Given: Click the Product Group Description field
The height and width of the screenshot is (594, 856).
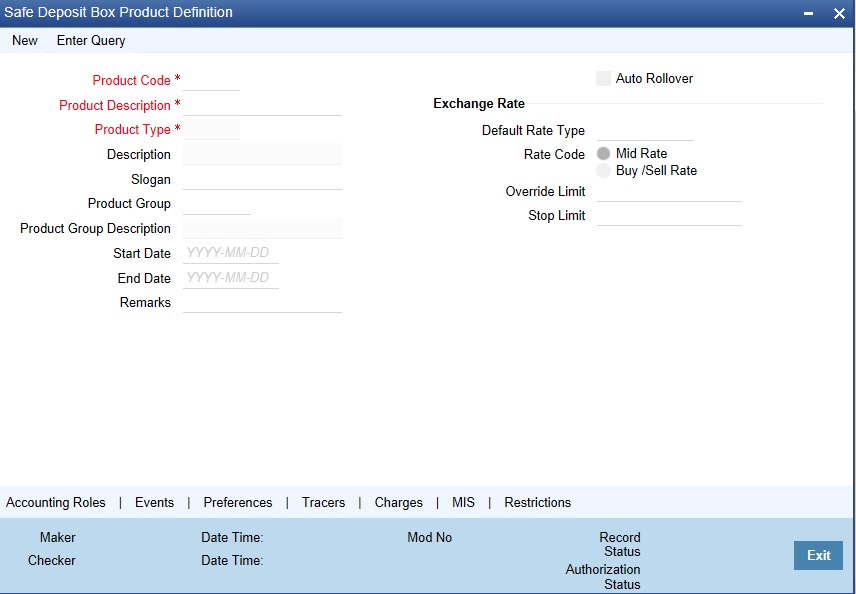Looking at the screenshot, I should pos(263,229).
